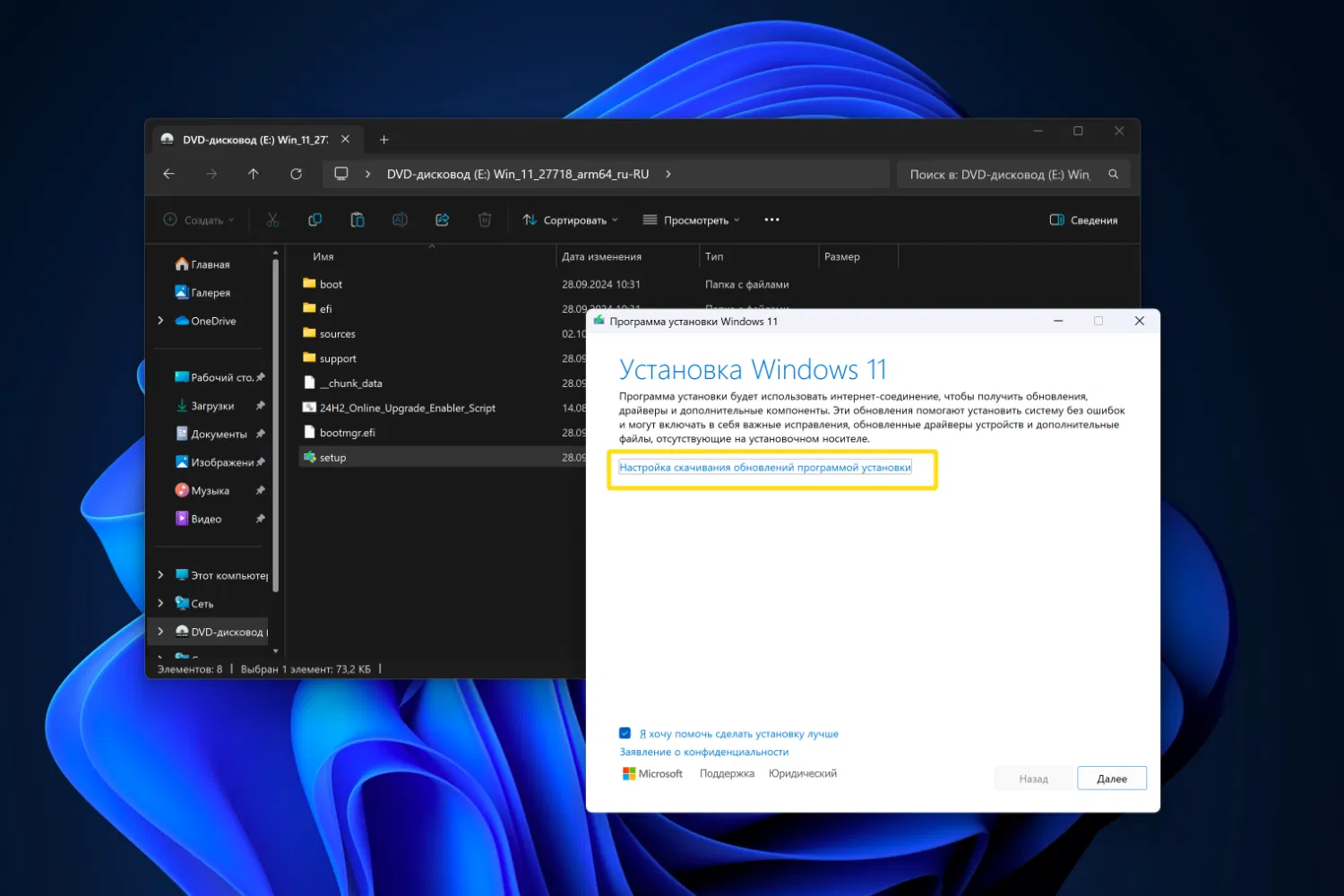Click the Далее button
Image resolution: width=1344 pixels, height=896 pixels.
1111,779
